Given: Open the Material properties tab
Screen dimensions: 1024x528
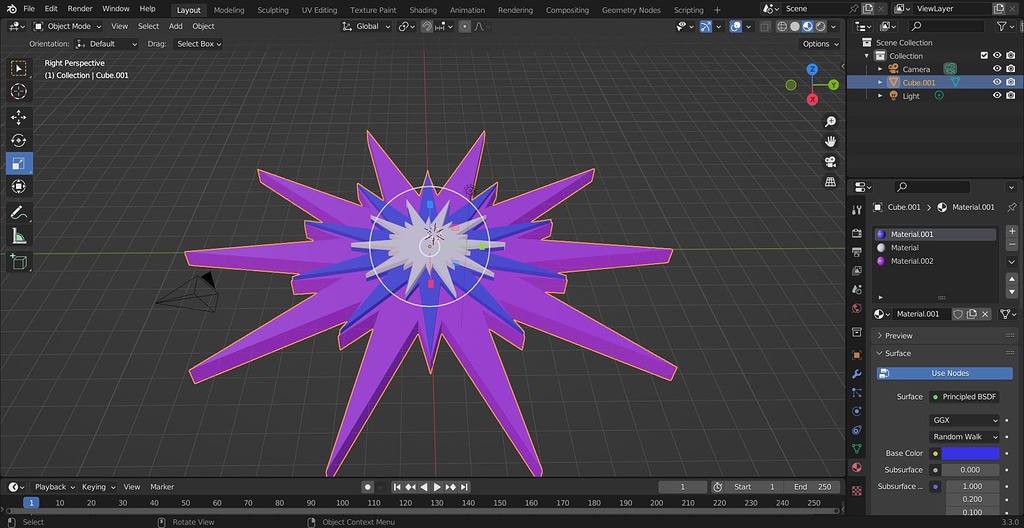Looking at the screenshot, I should point(857,467).
